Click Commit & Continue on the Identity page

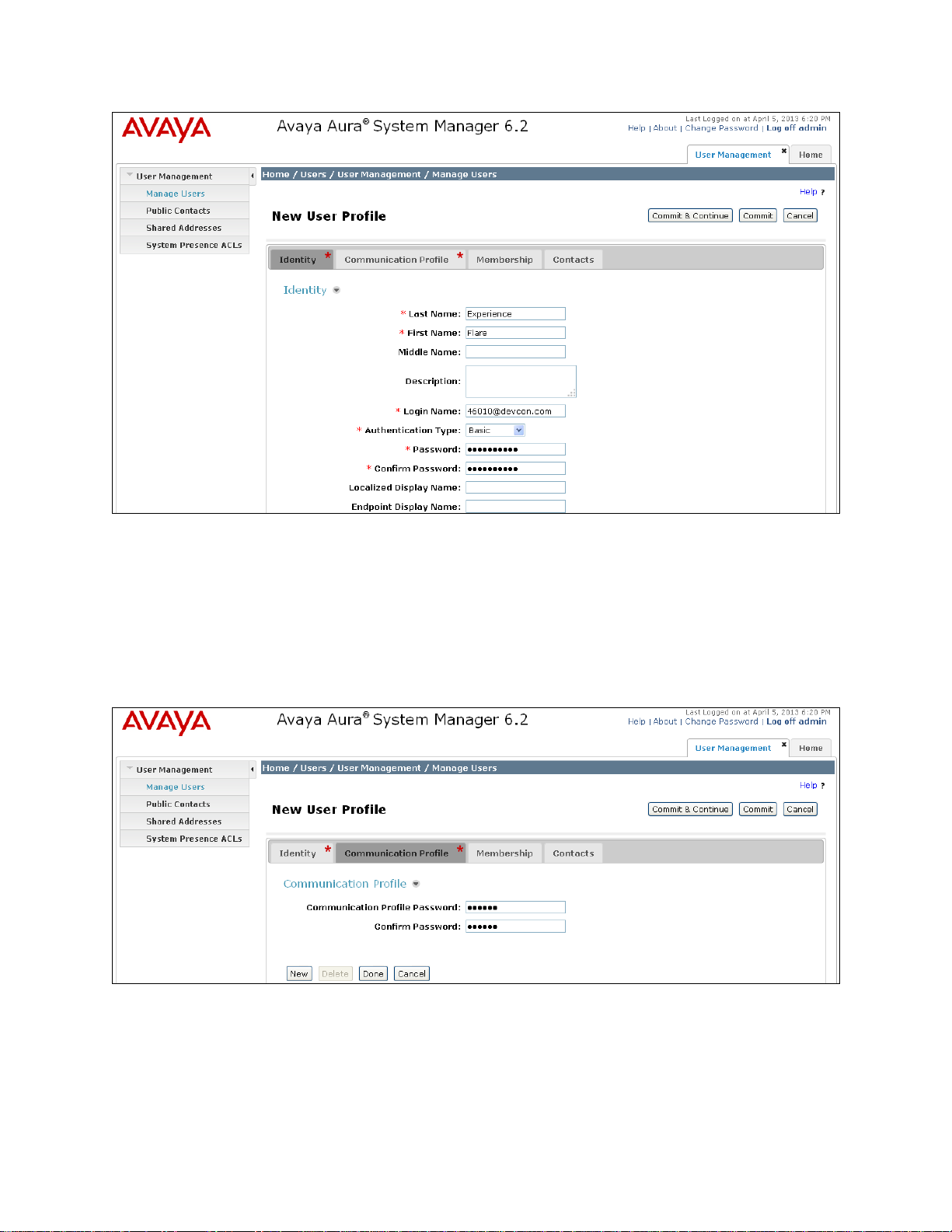[690, 215]
